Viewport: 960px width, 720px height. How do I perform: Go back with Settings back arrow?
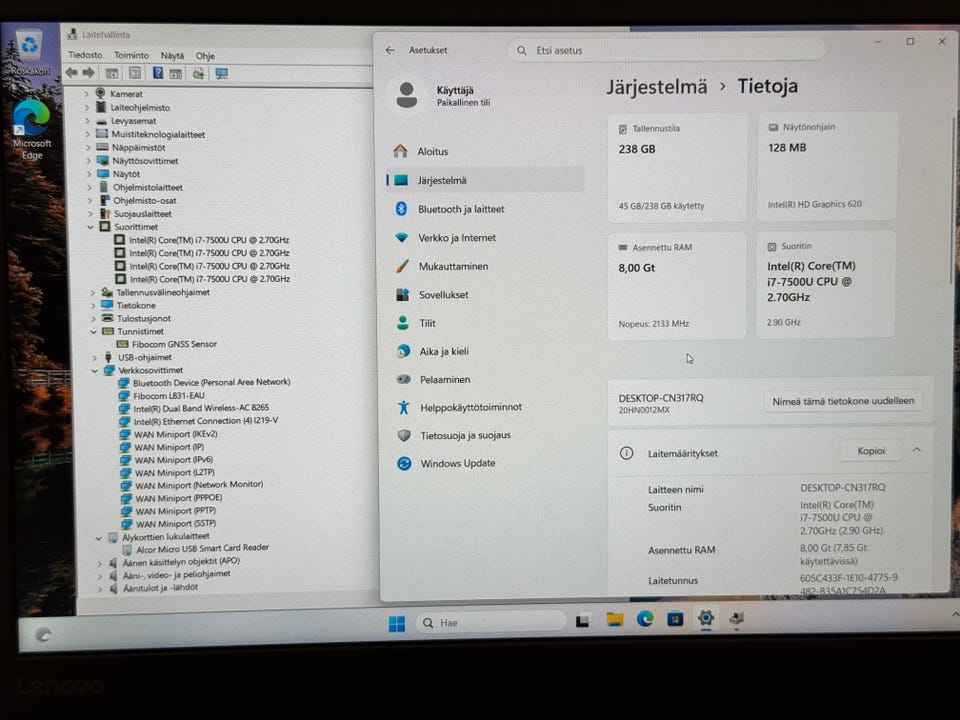coord(391,50)
